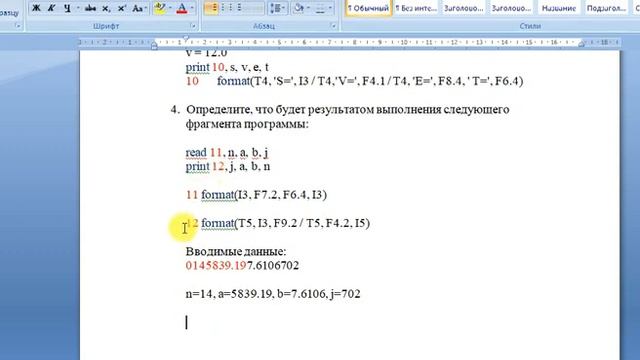Apply the Без инте... style
640x360 pixels.
pos(416,8)
